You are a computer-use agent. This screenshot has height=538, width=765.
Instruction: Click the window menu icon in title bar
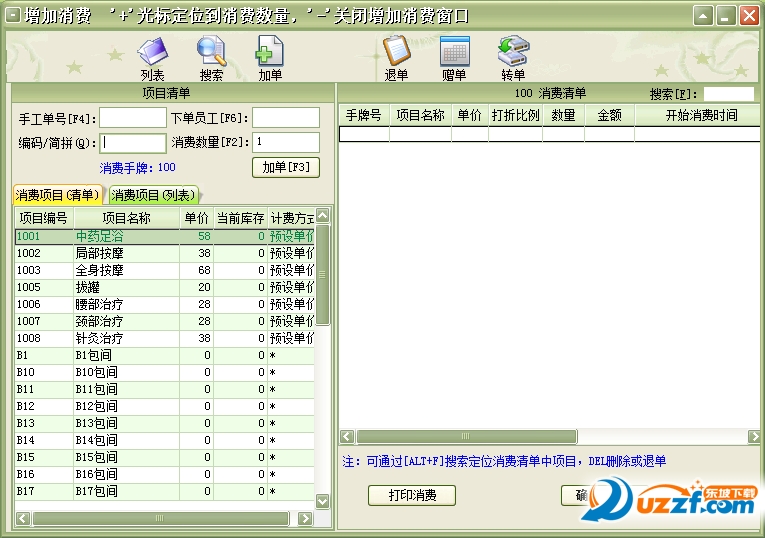tap(12, 16)
